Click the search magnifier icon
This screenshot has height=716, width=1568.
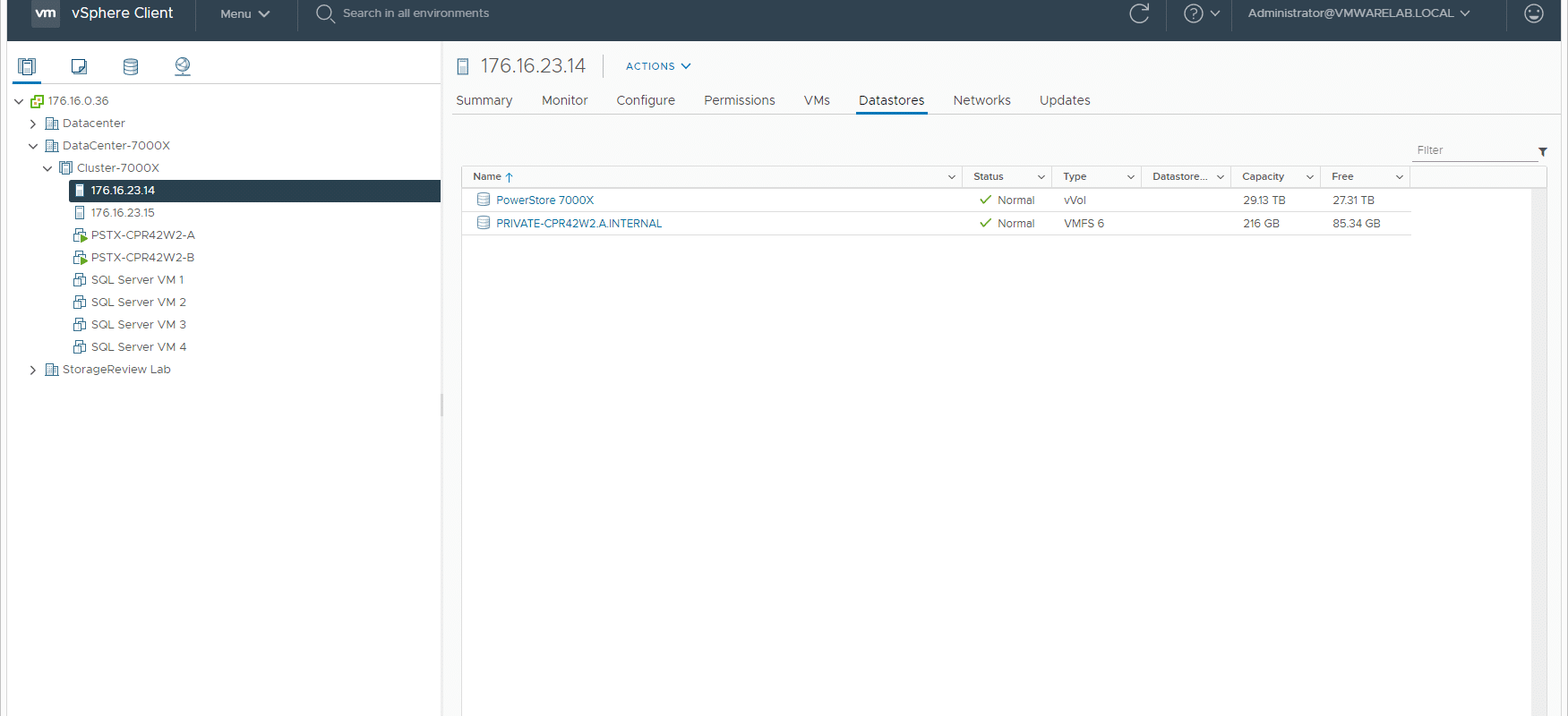pyautogui.click(x=325, y=13)
